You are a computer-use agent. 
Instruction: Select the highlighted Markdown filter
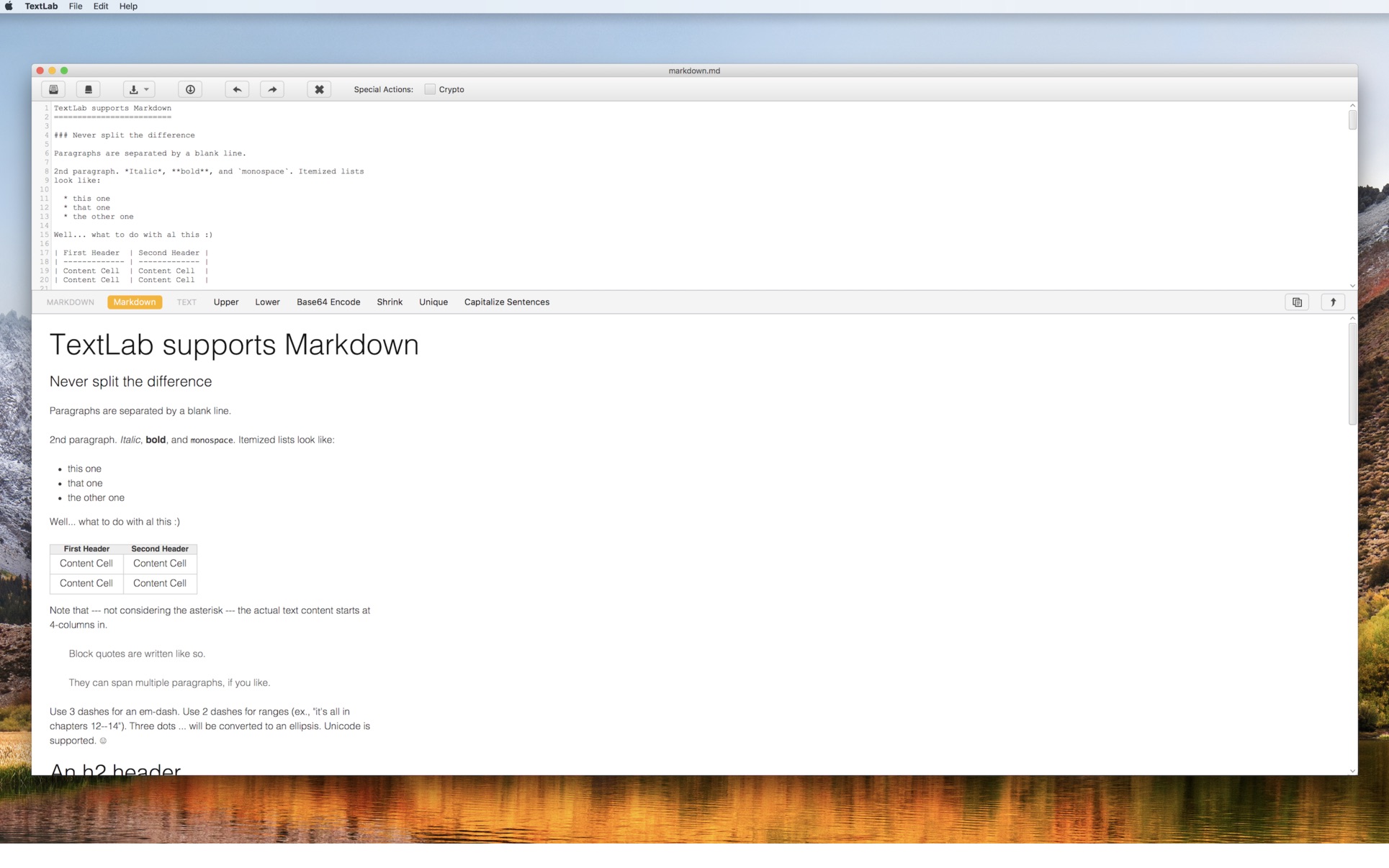(x=135, y=302)
